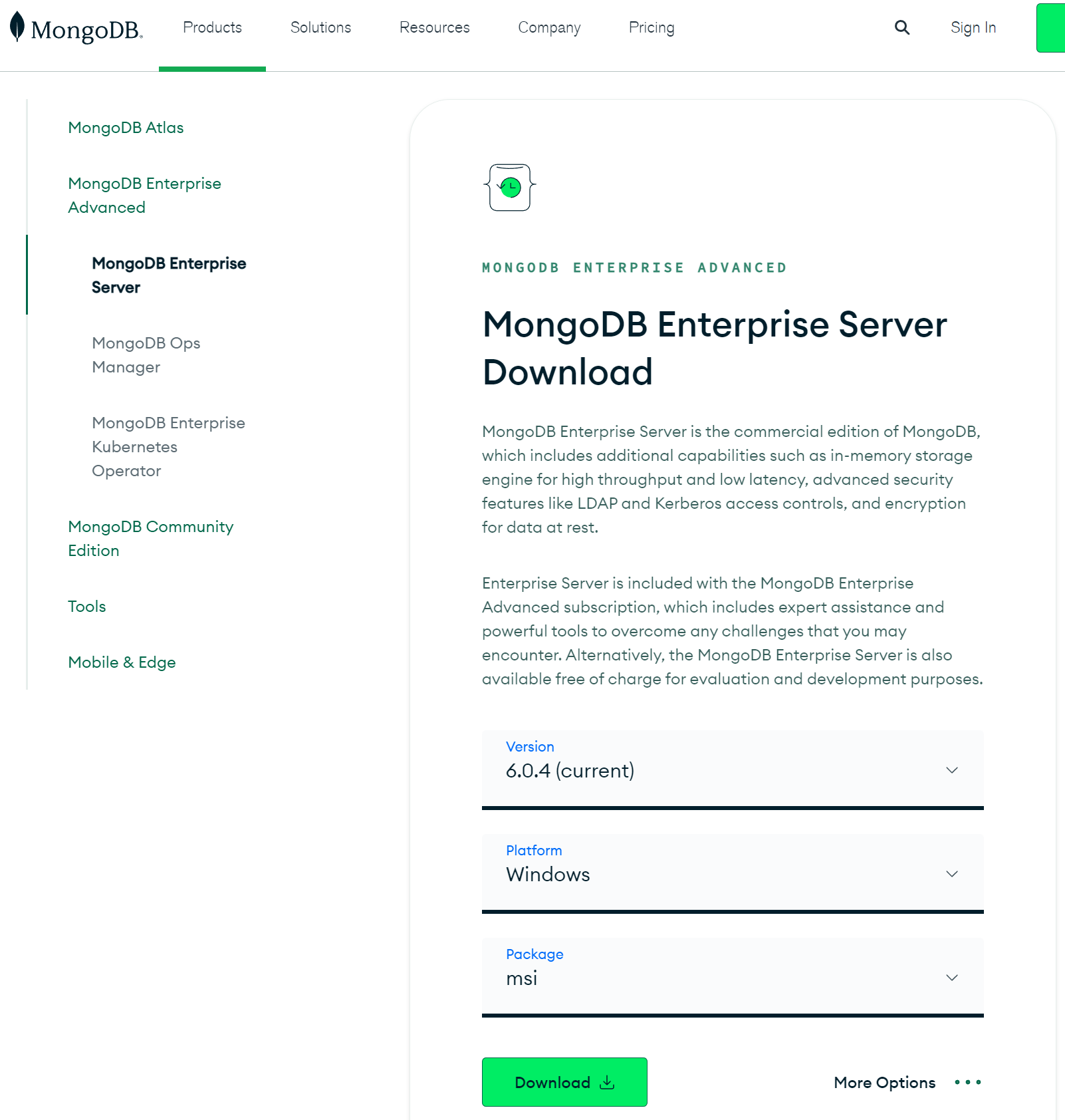Navigate to MongoDB Atlas in sidebar
The height and width of the screenshot is (1120, 1065).
(126, 128)
